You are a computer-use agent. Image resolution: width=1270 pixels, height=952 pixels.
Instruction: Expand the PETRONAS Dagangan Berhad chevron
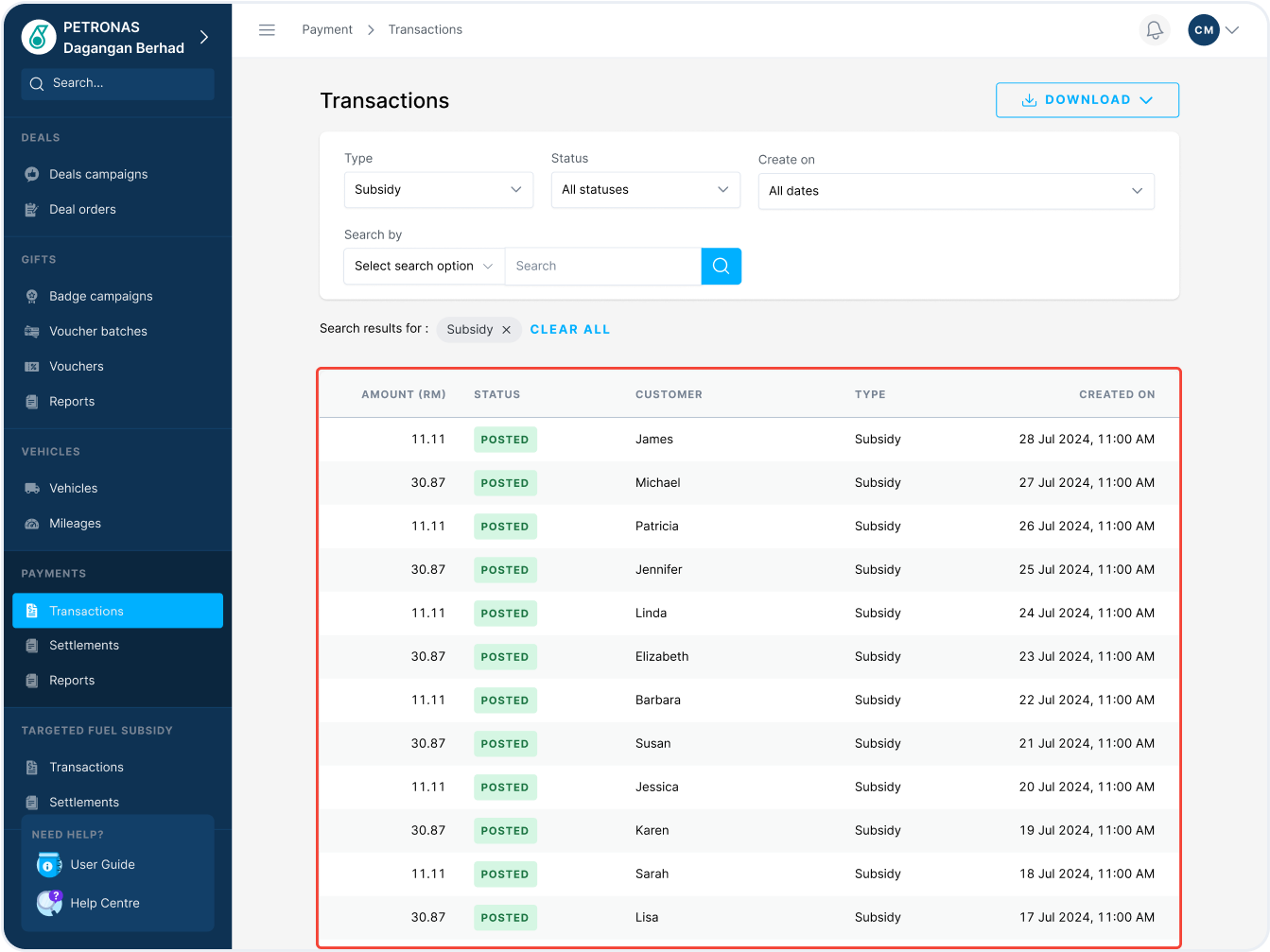coord(204,38)
